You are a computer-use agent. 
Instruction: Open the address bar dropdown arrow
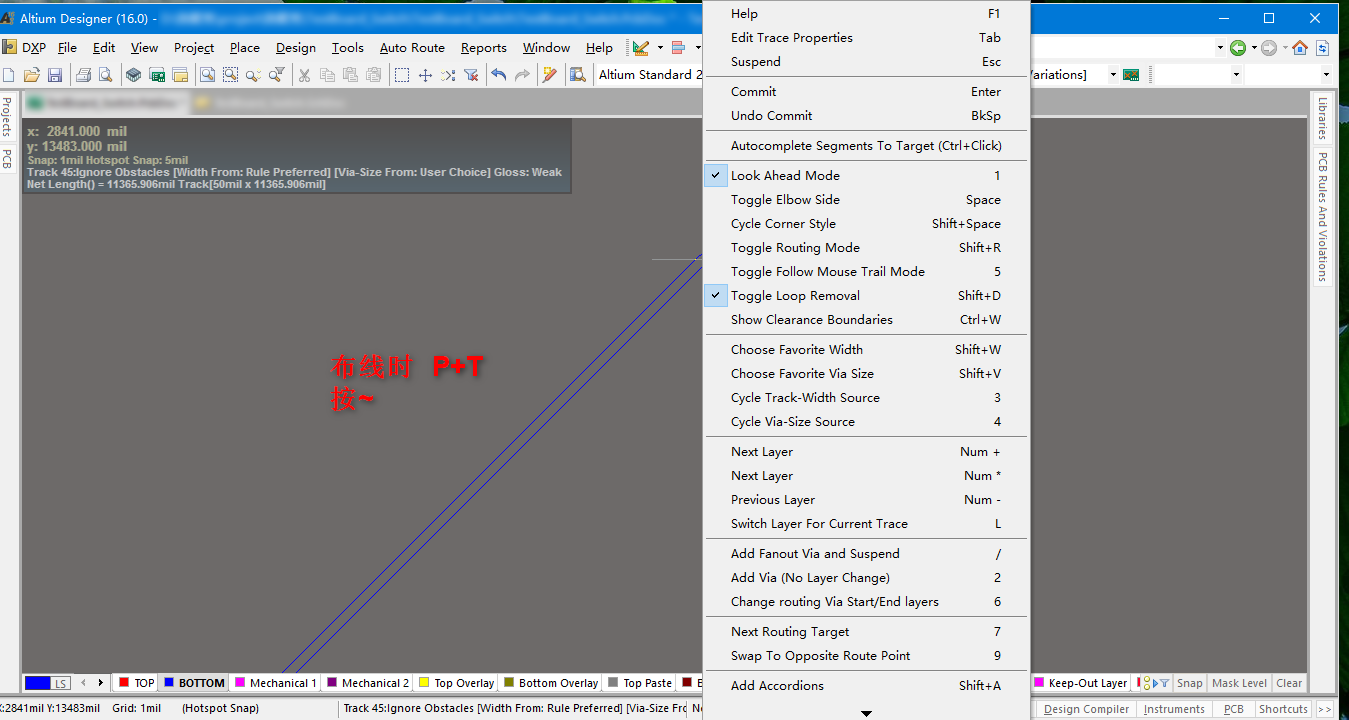point(1220,48)
